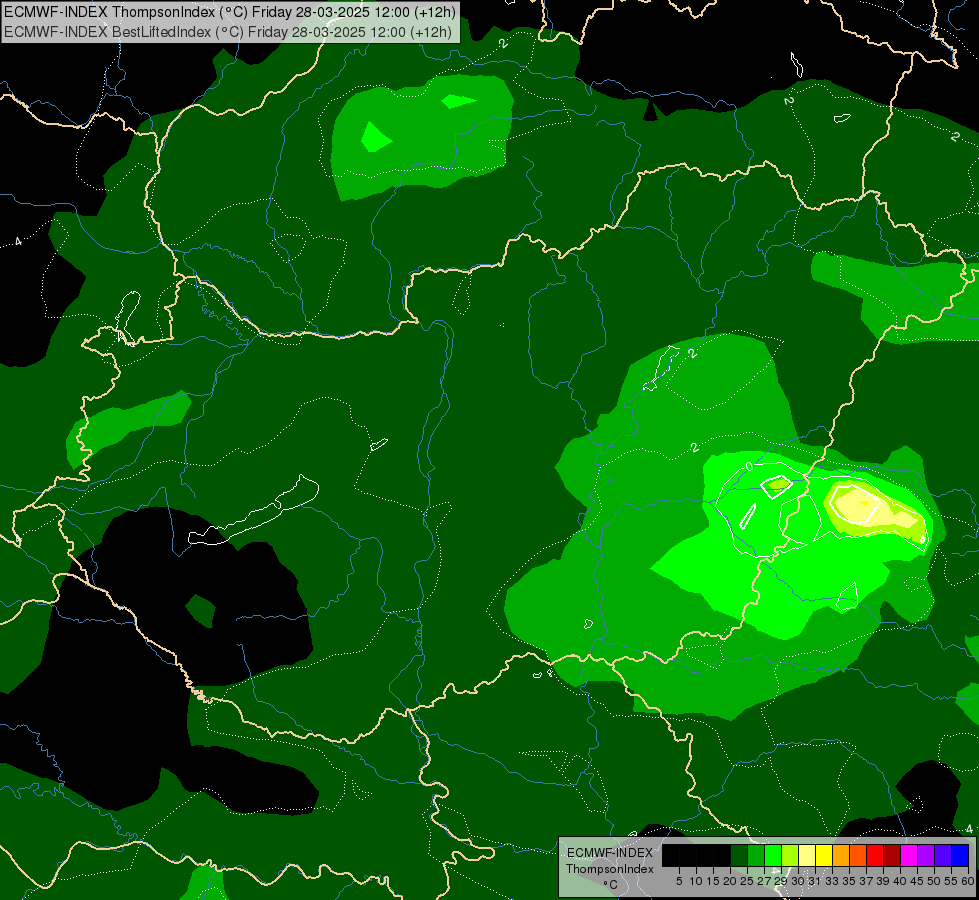Click the ThompsonIndex label in the legend
The image size is (979, 900).
point(610,869)
